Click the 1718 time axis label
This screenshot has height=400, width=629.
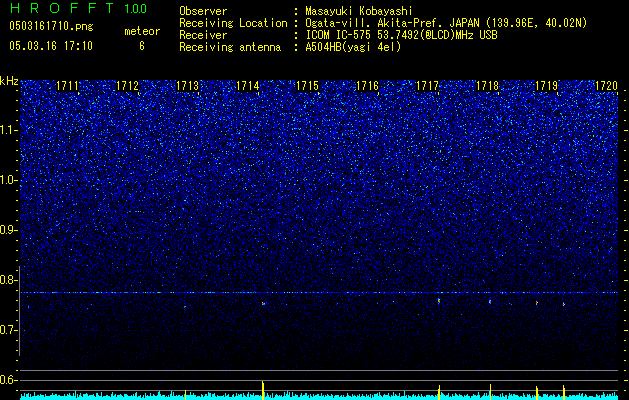pyautogui.click(x=487, y=85)
